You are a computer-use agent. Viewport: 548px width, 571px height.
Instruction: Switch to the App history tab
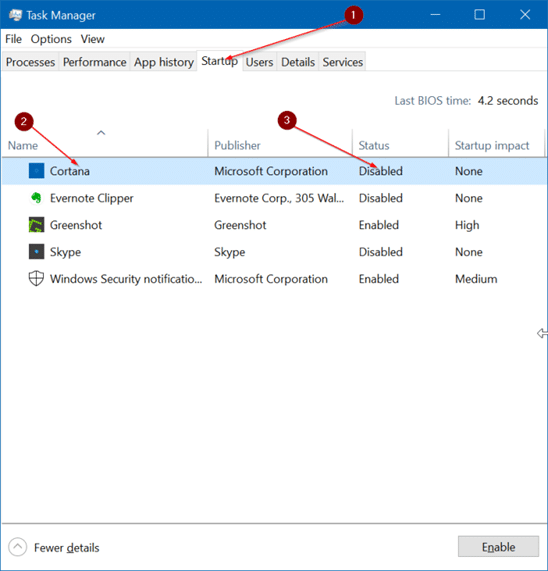click(x=163, y=62)
